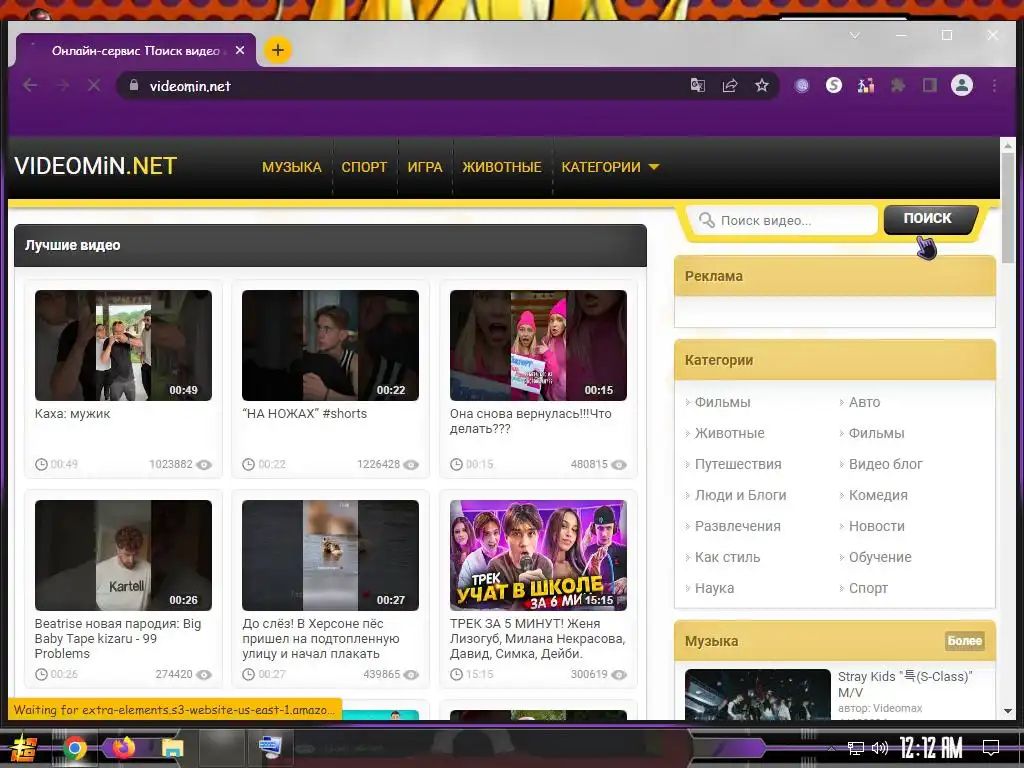The height and width of the screenshot is (768, 1024).
Task: Stop page loading with the X button
Action: coord(94,86)
